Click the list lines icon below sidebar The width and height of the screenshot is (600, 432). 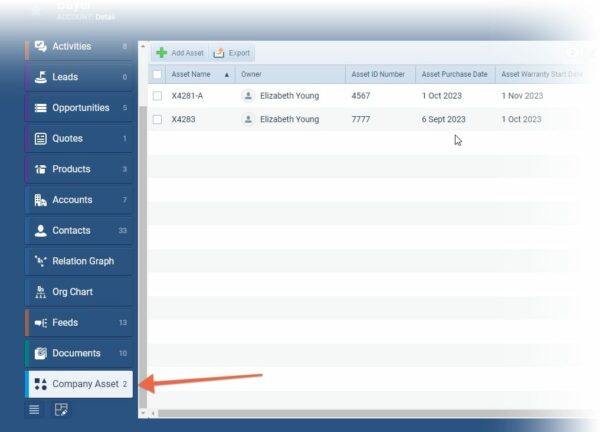coord(34,409)
